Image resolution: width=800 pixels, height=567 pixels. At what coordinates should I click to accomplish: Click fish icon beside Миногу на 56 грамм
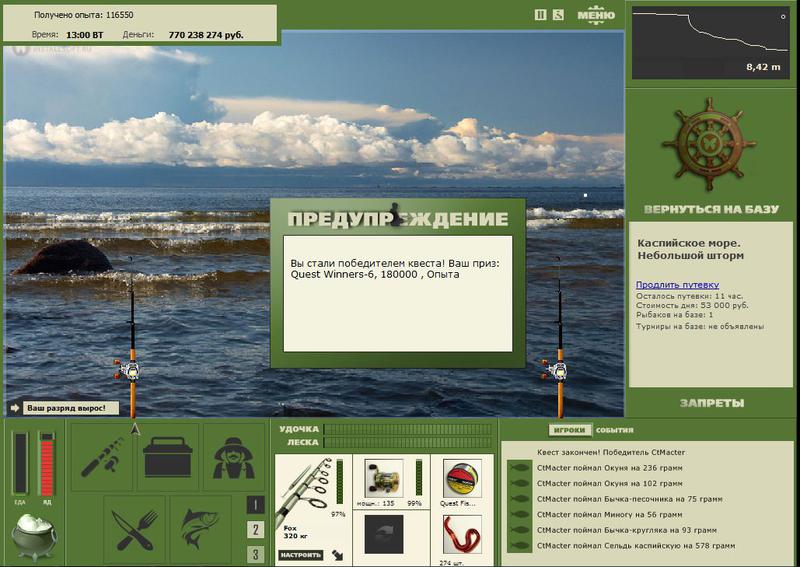click(519, 514)
